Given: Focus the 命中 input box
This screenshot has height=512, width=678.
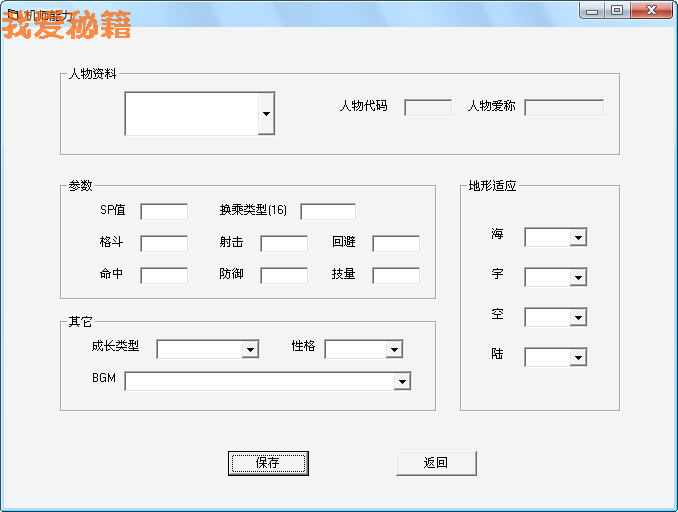Looking at the screenshot, I should [164, 275].
